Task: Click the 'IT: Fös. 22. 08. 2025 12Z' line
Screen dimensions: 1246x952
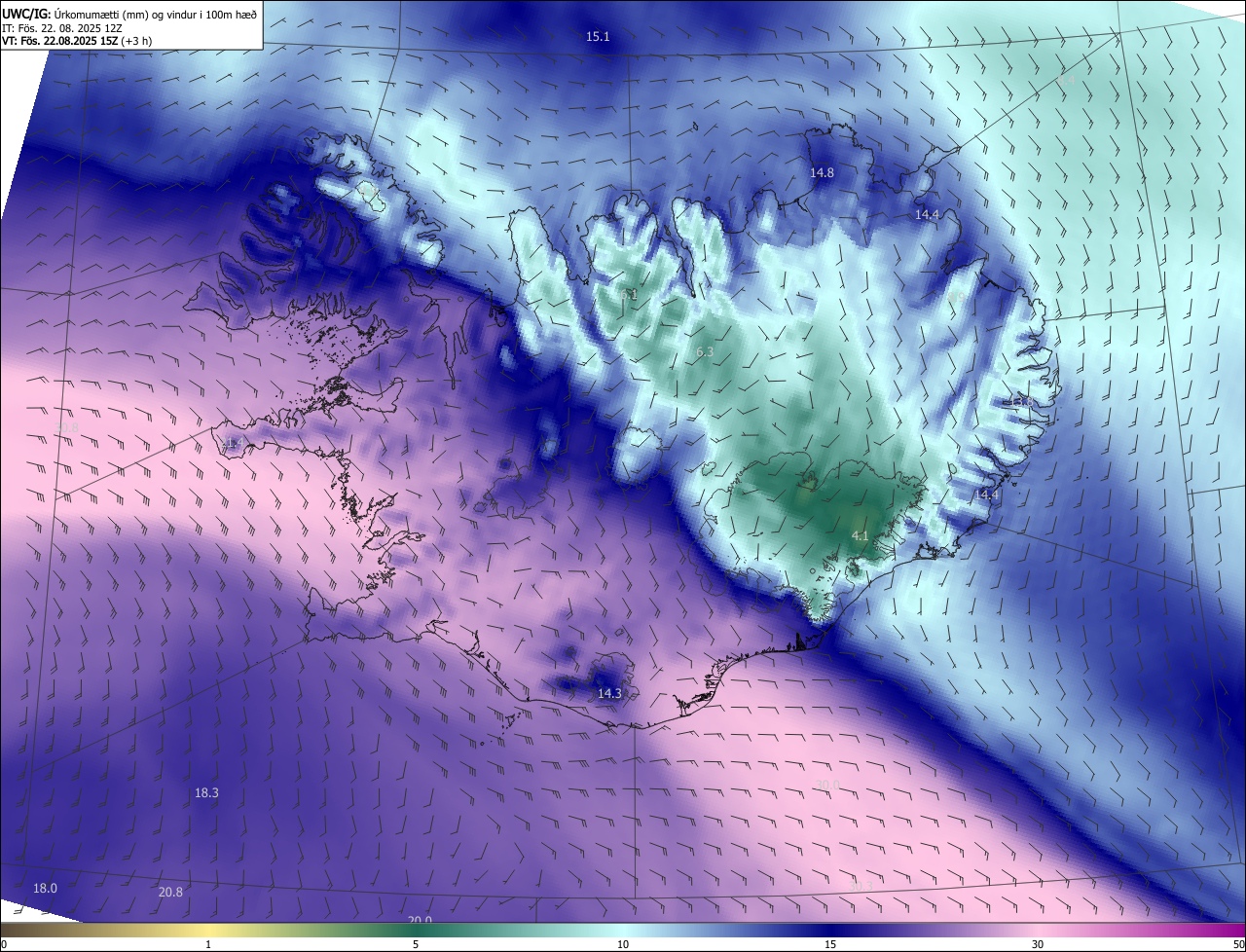Action: point(61,27)
